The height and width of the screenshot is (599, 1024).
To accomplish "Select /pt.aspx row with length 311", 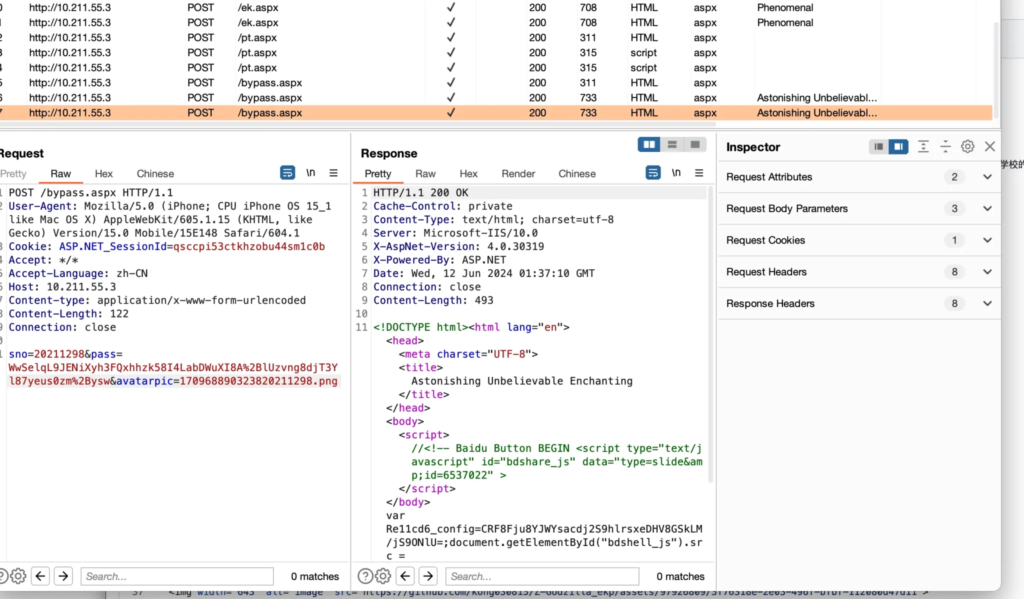I will pos(496,38).
